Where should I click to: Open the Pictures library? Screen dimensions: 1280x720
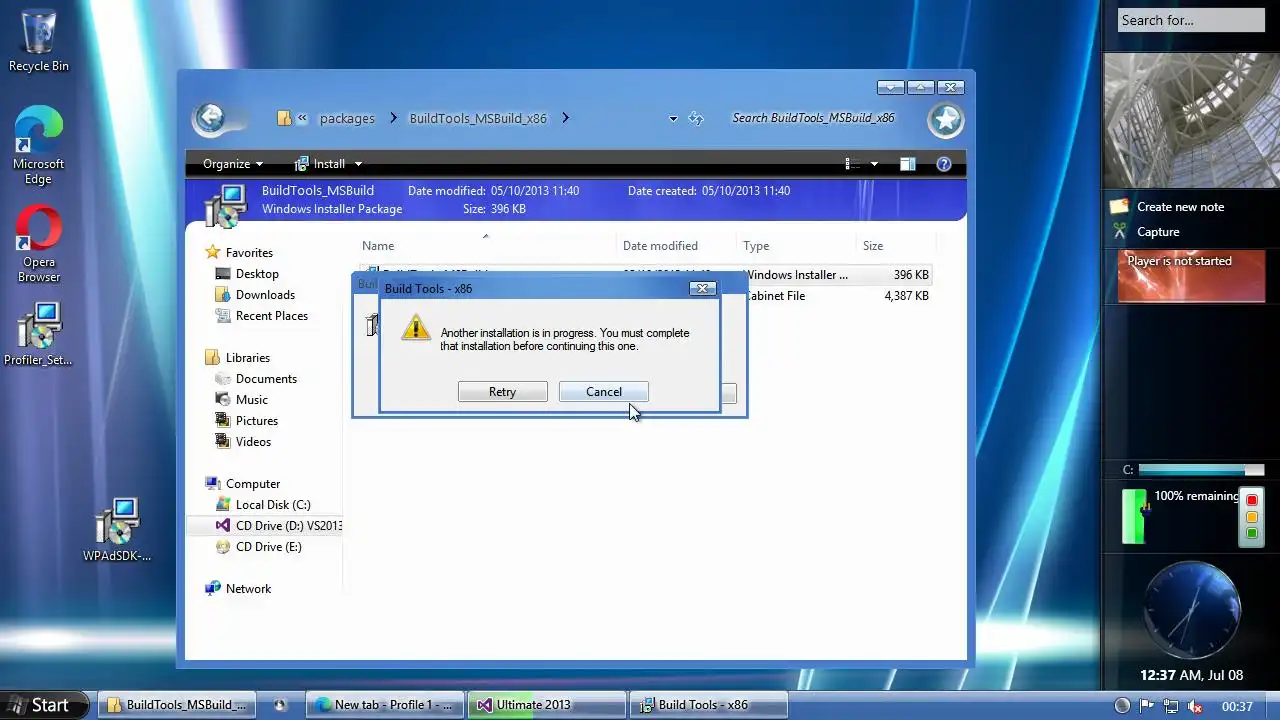click(x=256, y=421)
